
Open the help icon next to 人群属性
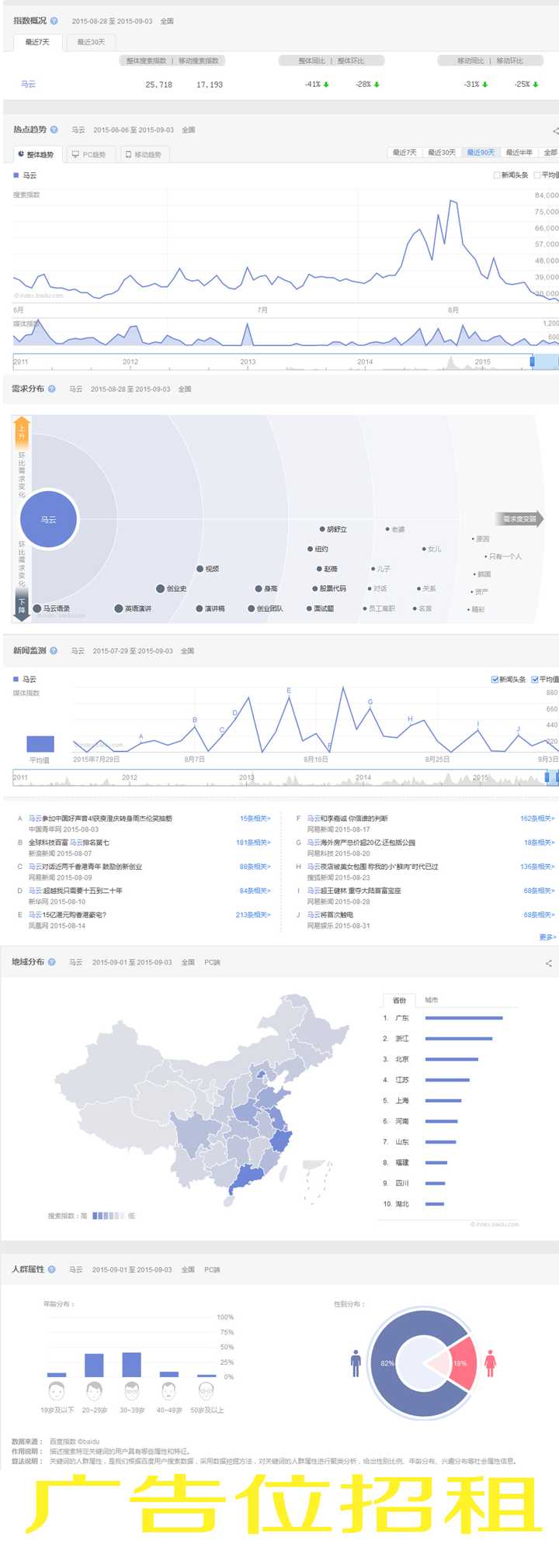52,1269
